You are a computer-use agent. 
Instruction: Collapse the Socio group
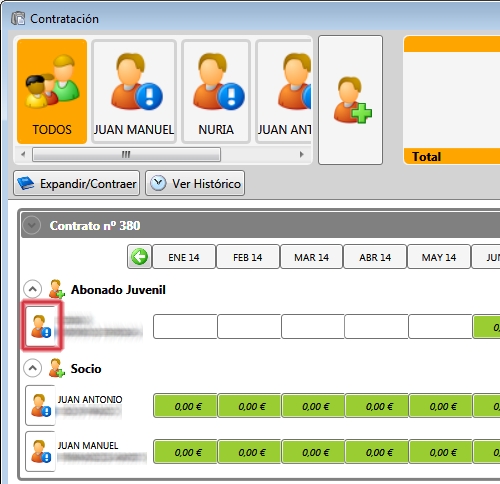coord(32,368)
